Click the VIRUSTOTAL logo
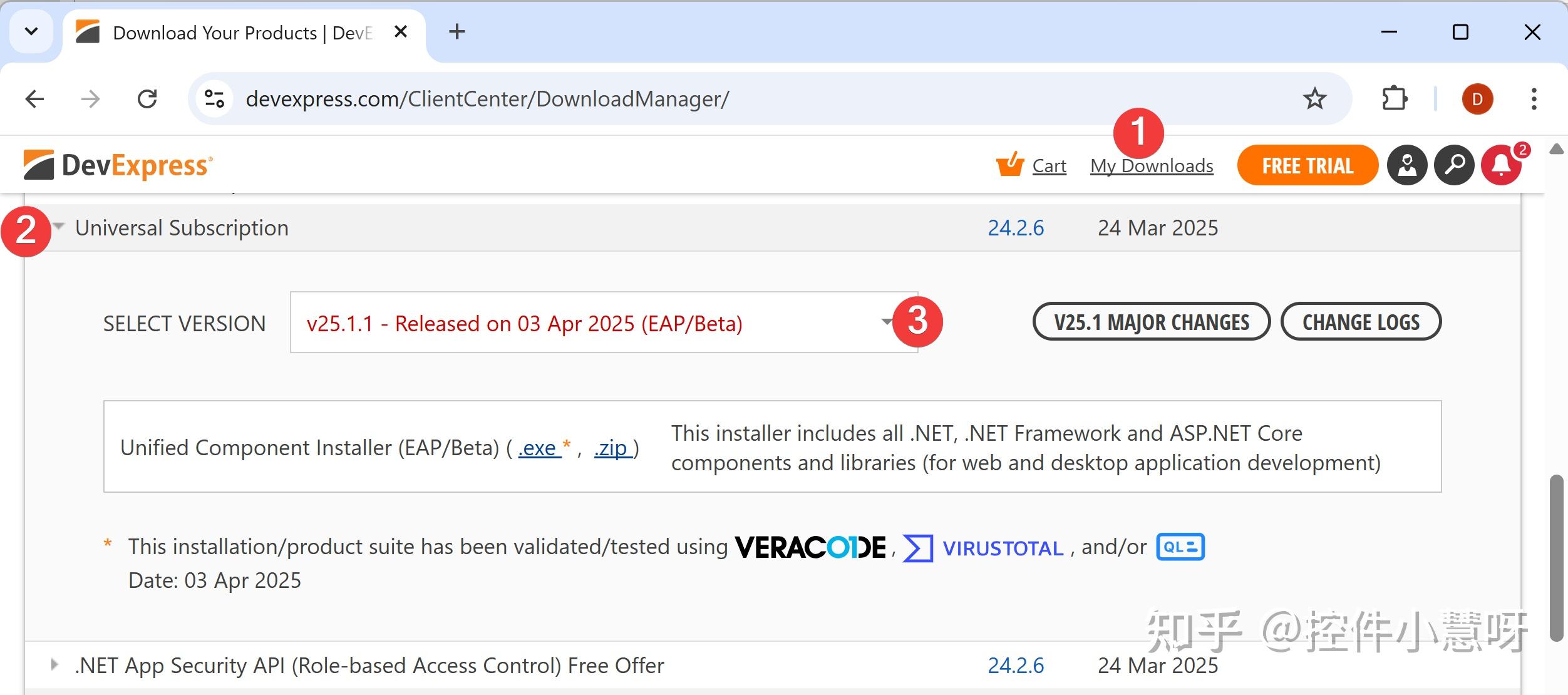This screenshot has height=695, width=1568. point(1002,547)
